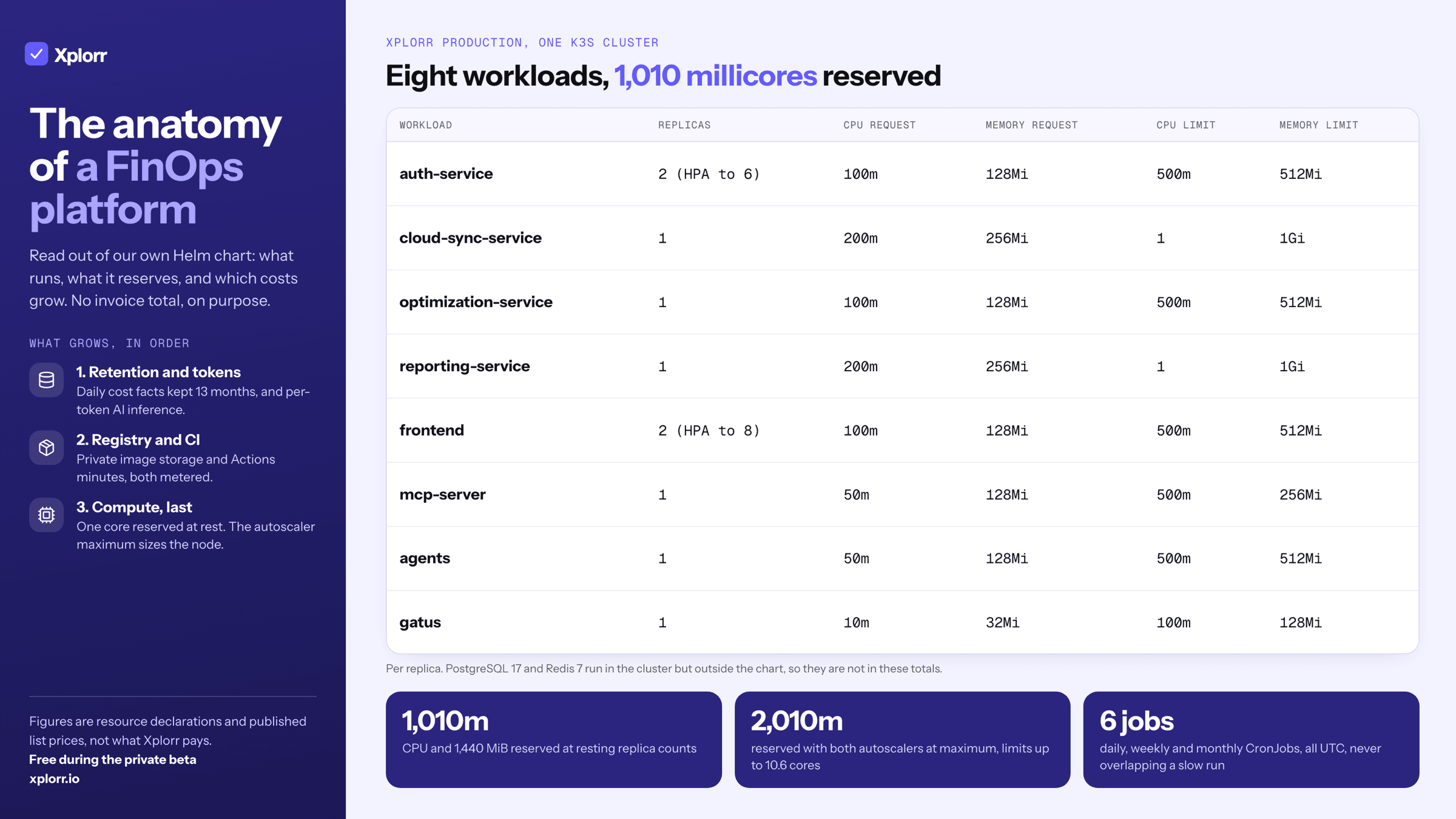Click the 2,010m summary card
Viewport: 1456px width, 819px height.
coord(902,740)
